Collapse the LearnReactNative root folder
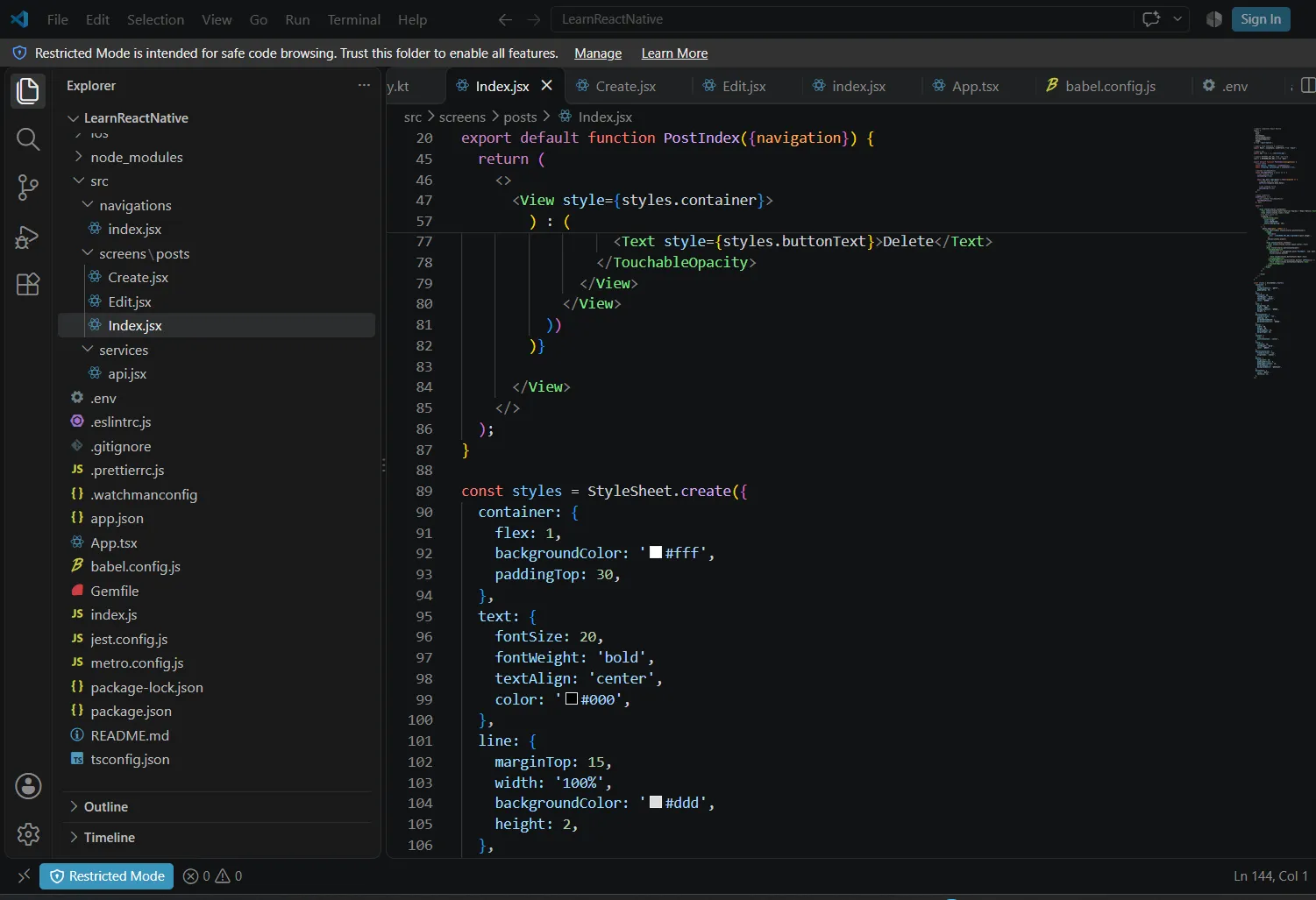 point(74,118)
